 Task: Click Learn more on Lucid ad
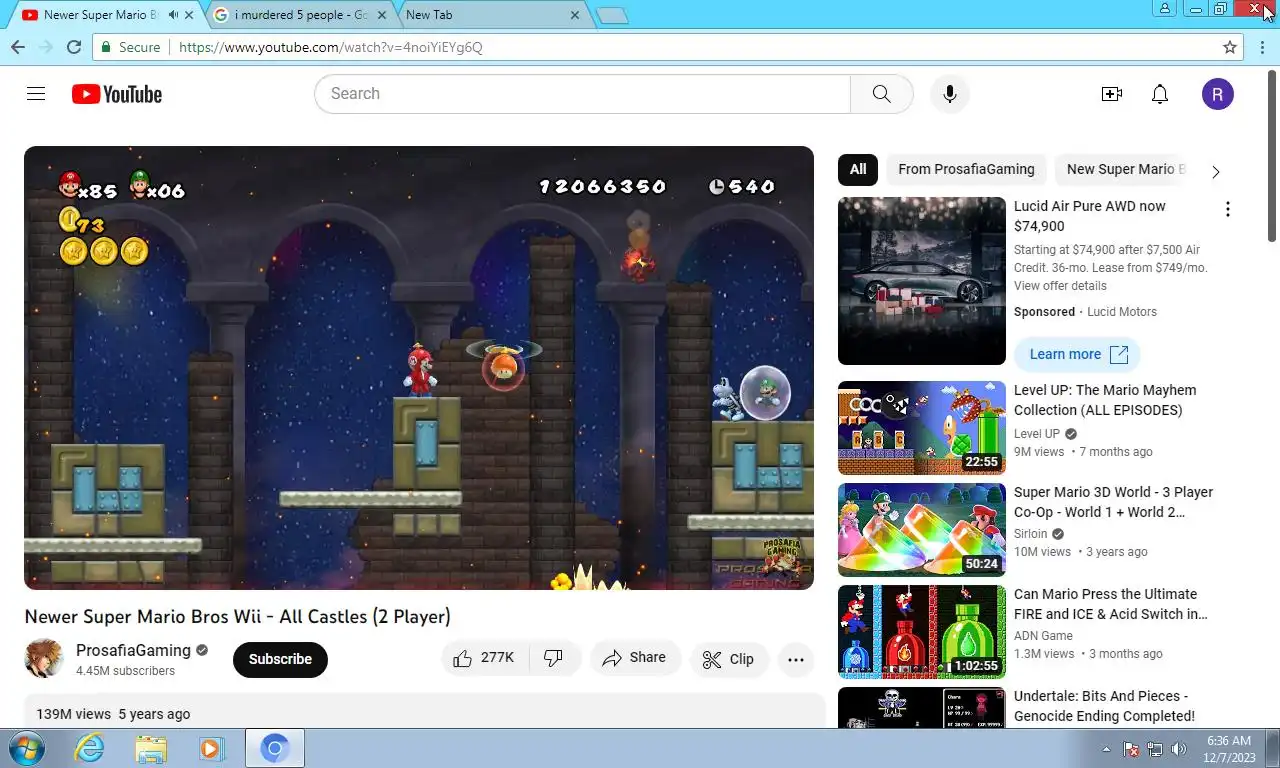(1077, 354)
